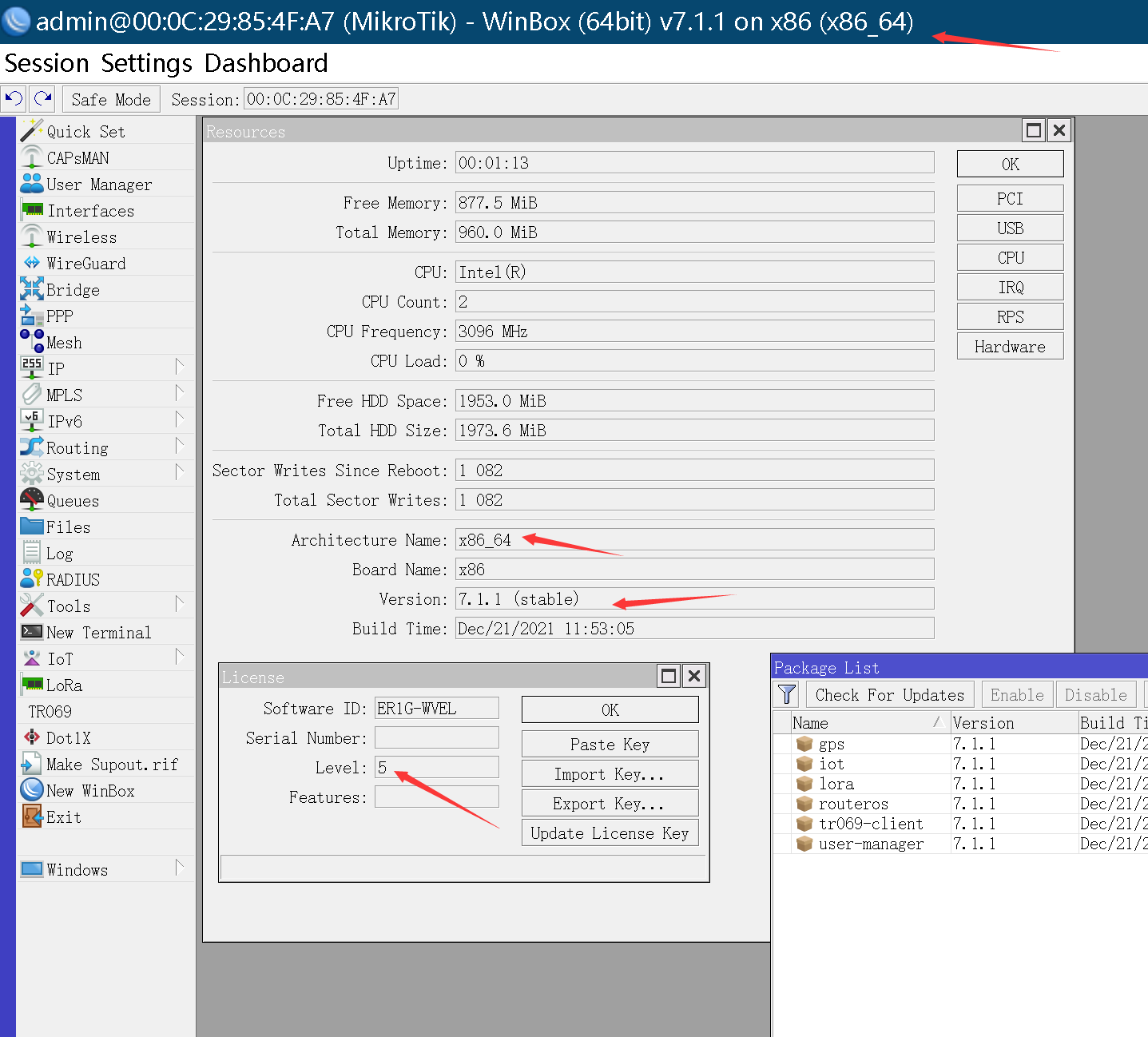Click Import Key... button

(x=610, y=773)
